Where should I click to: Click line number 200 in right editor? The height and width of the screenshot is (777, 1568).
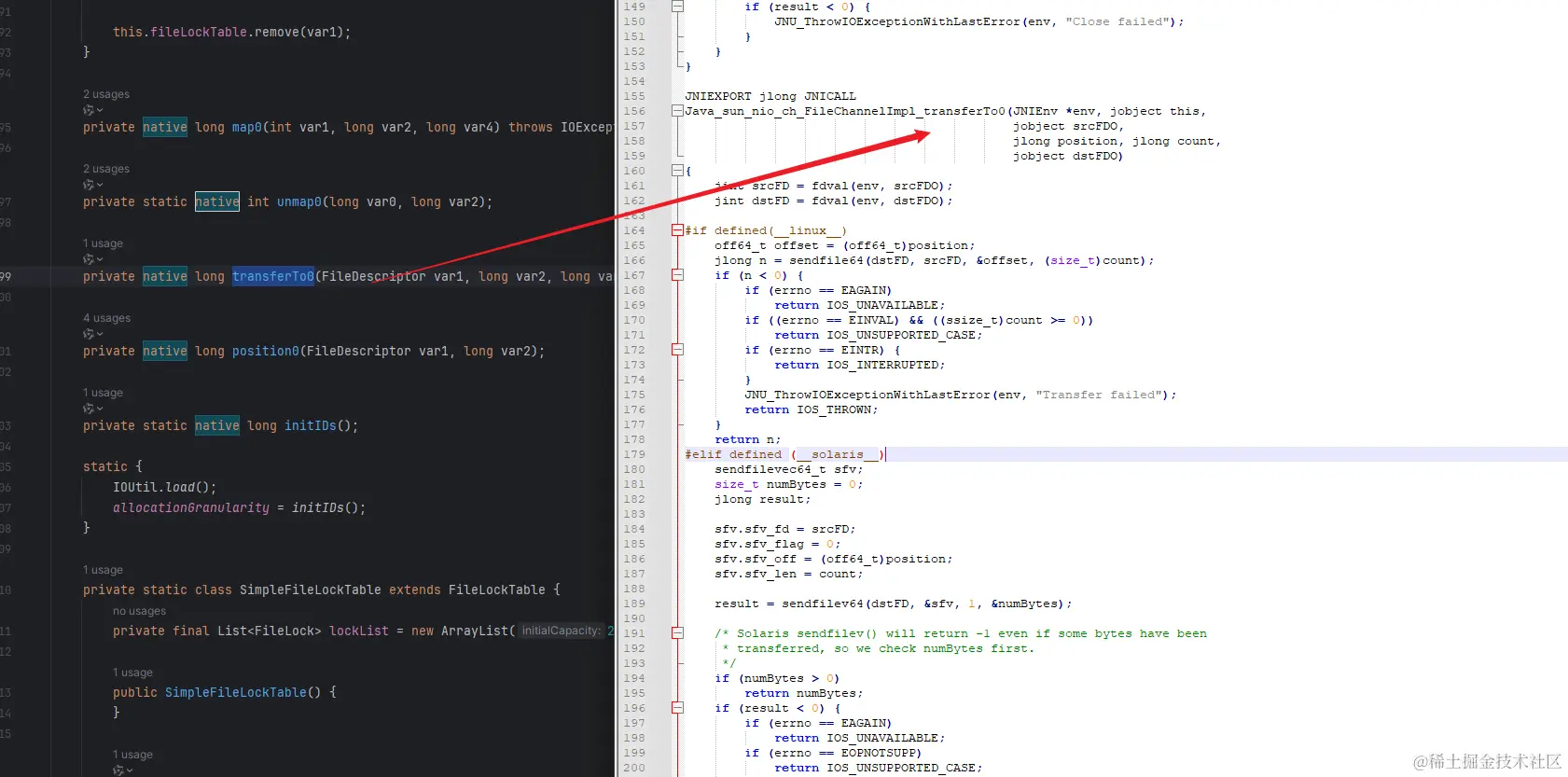[634, 768]
